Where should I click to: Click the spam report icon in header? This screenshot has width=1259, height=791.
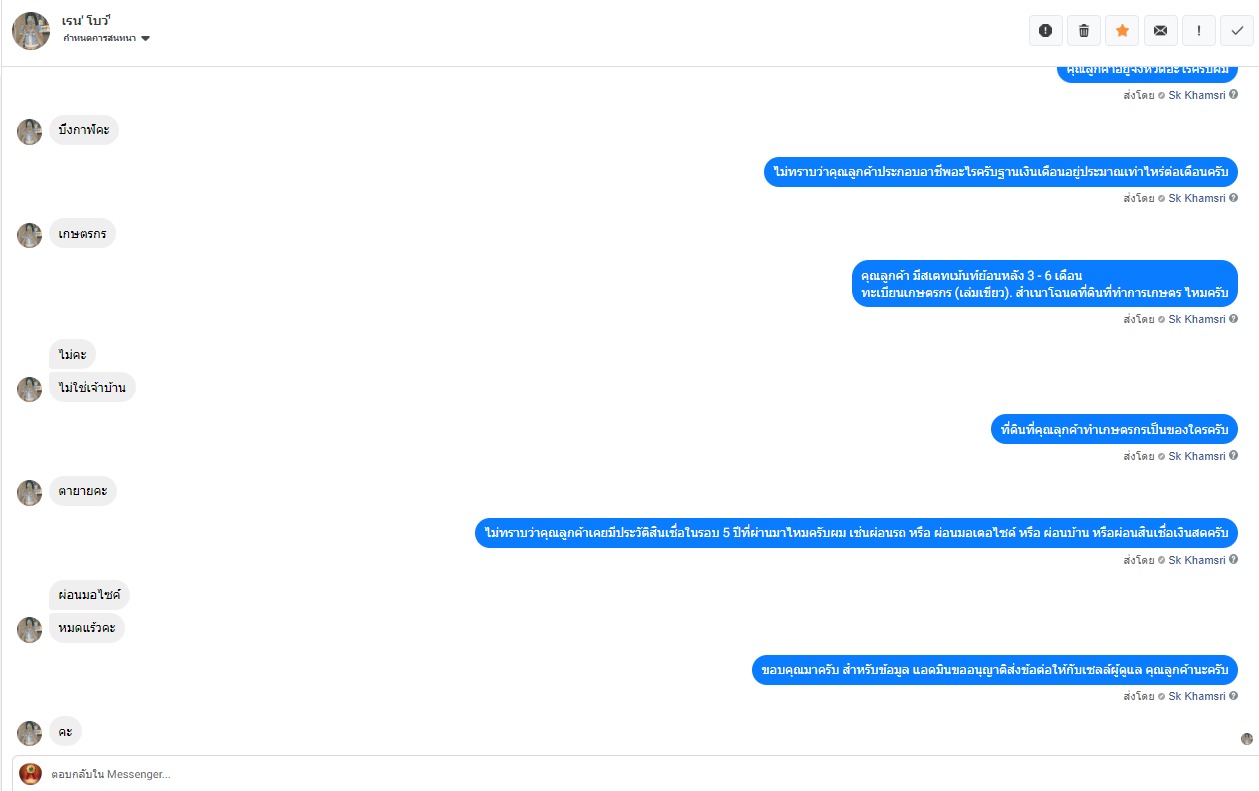coord(1046,31)
